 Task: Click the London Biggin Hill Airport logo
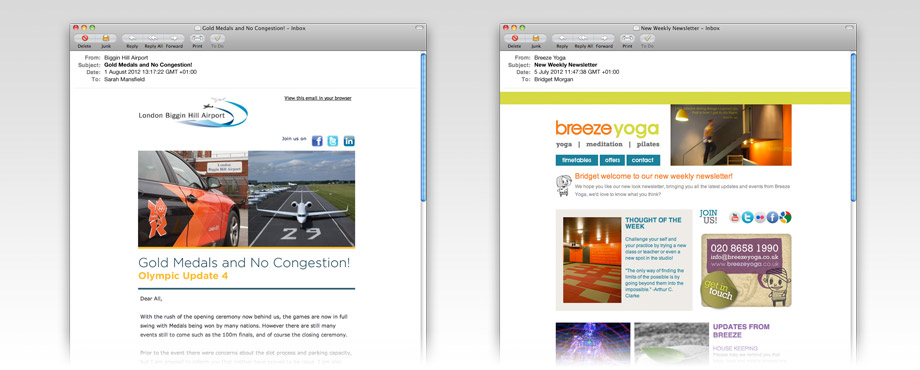[x=193, y=113]
